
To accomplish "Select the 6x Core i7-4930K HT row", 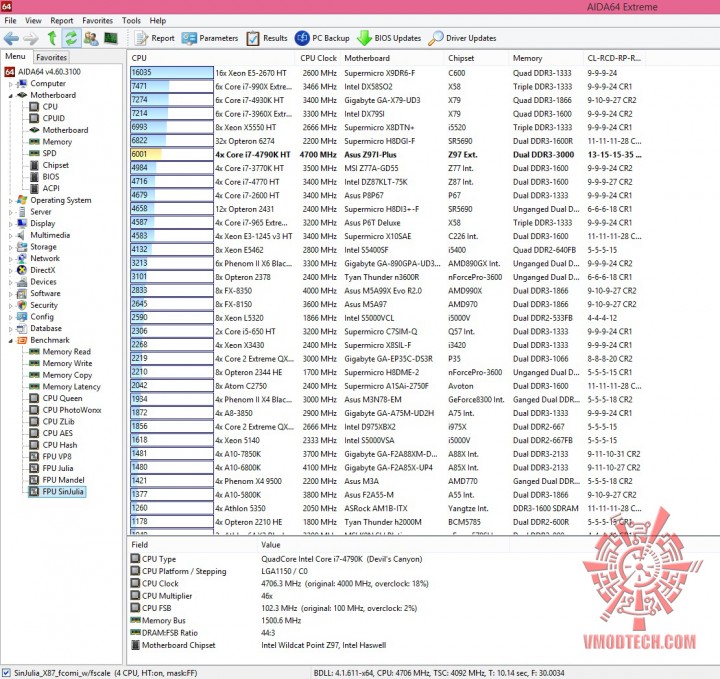I will coord(386,100).
